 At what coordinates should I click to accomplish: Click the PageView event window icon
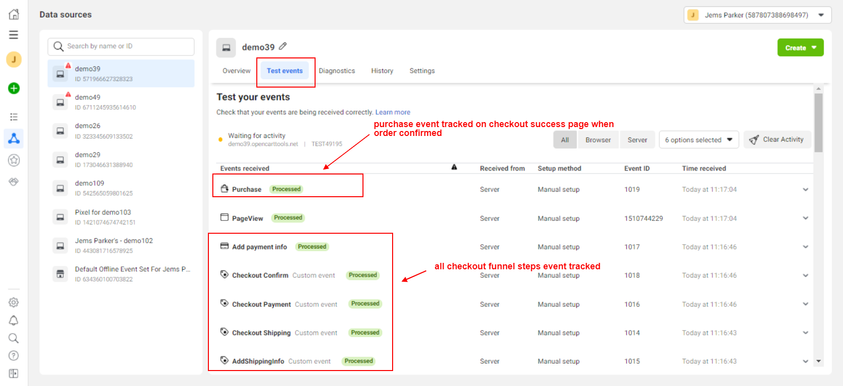tap(225, 217)
